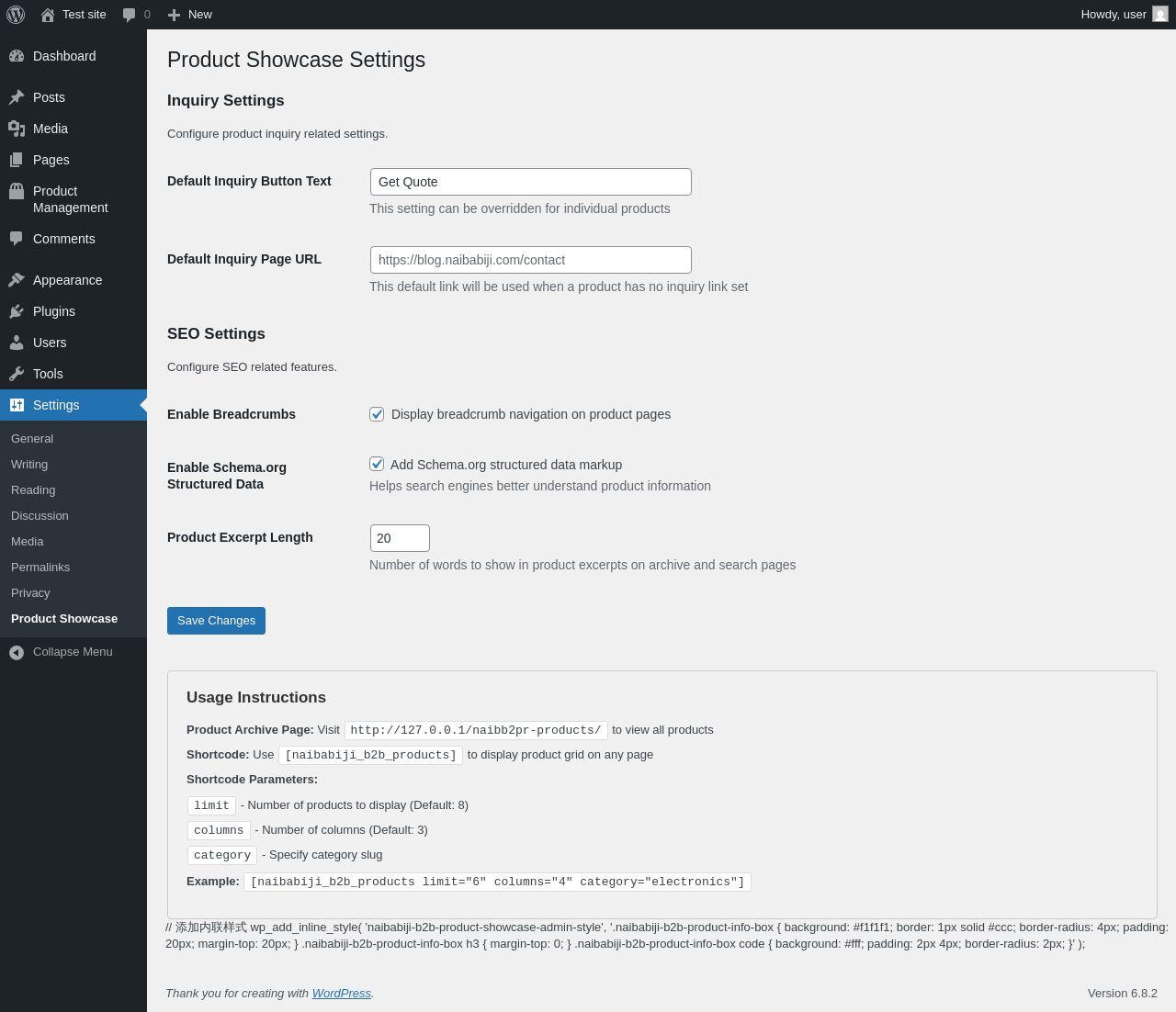Open Permalinks settings submenu item
Image resolution: width=1176 pixels, height=1012 pixels.
tap(40, 568)
